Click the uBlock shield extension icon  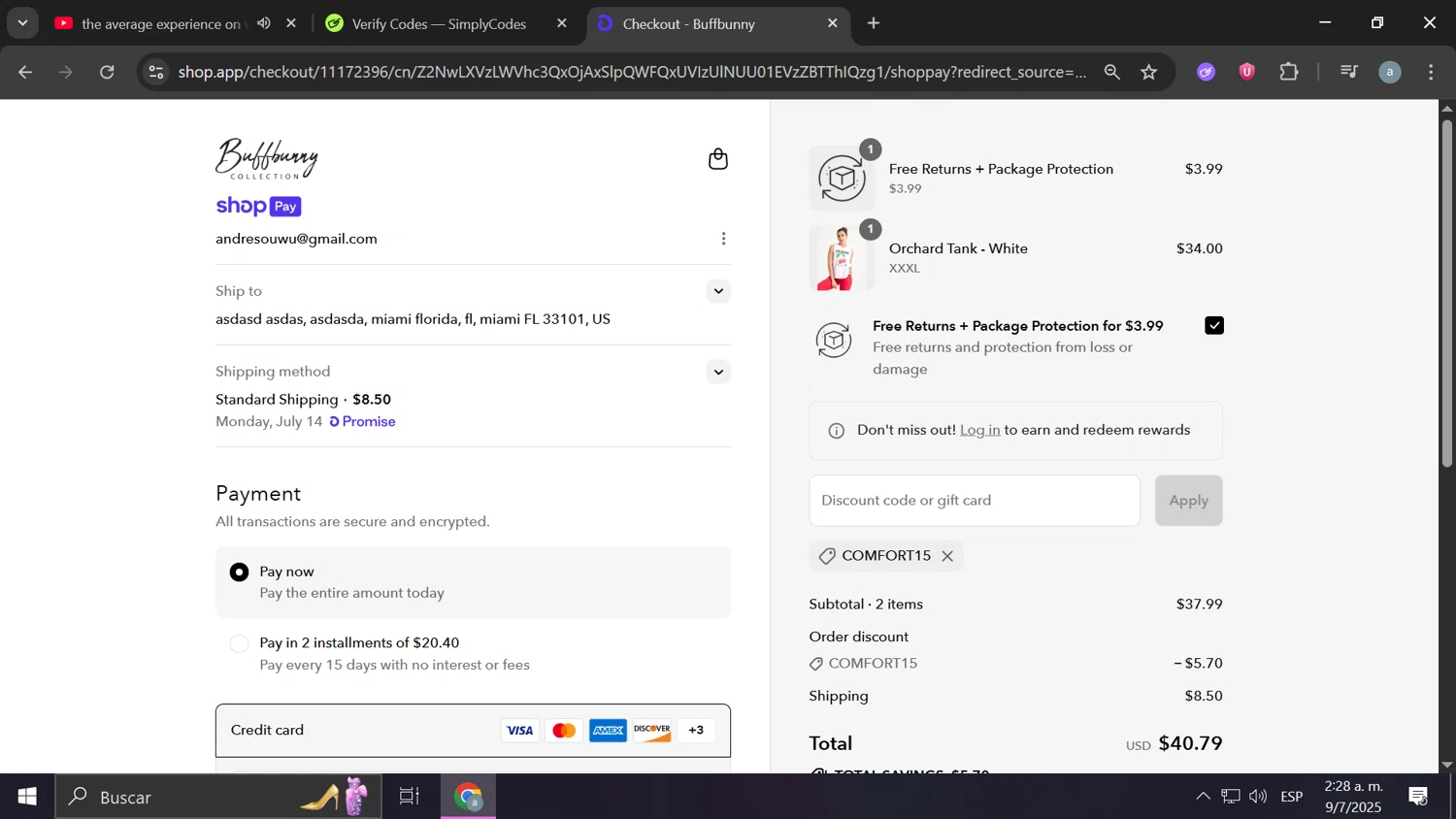1247,72
